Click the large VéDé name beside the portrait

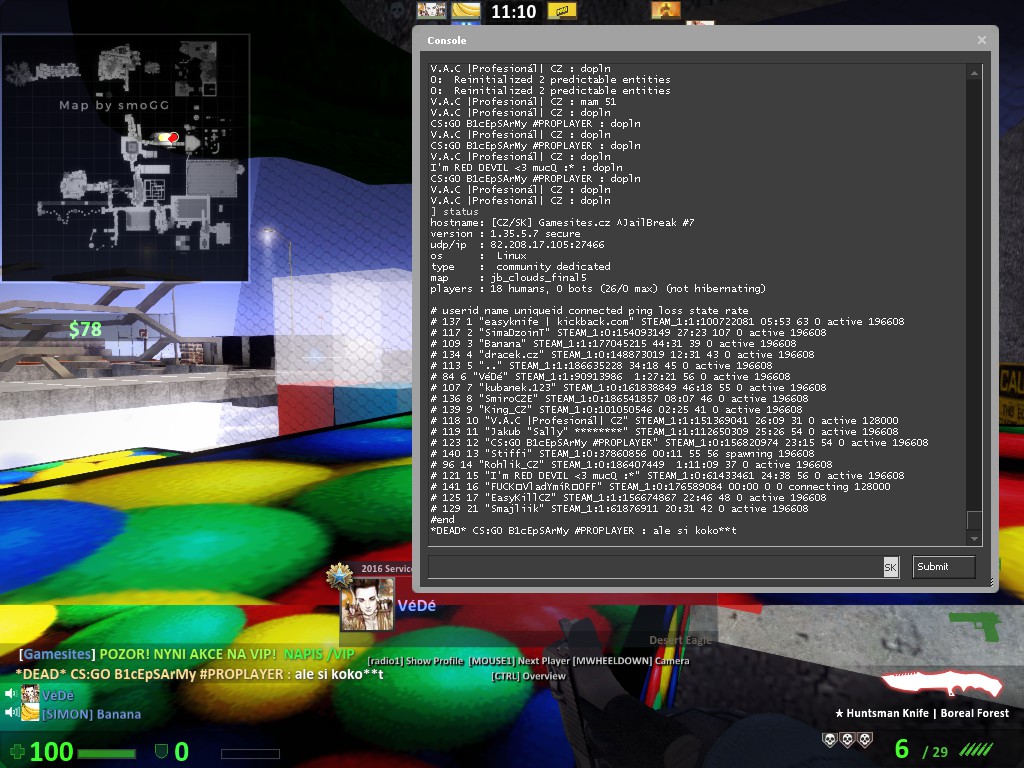point(417,606)
